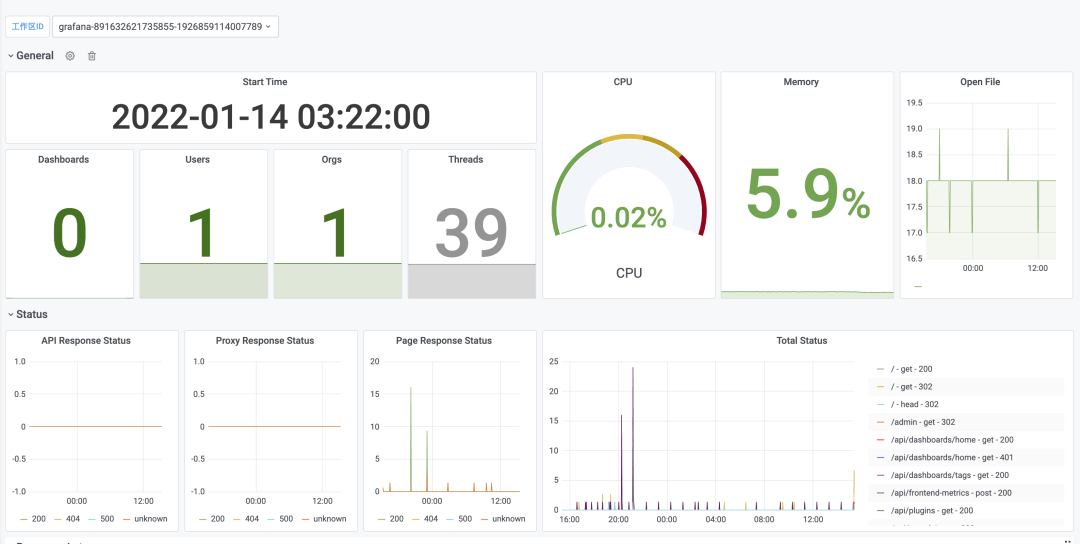Toggle 200 series in API Response Status legend
This screenshot has width=1080, height=544.
[33, 519]
